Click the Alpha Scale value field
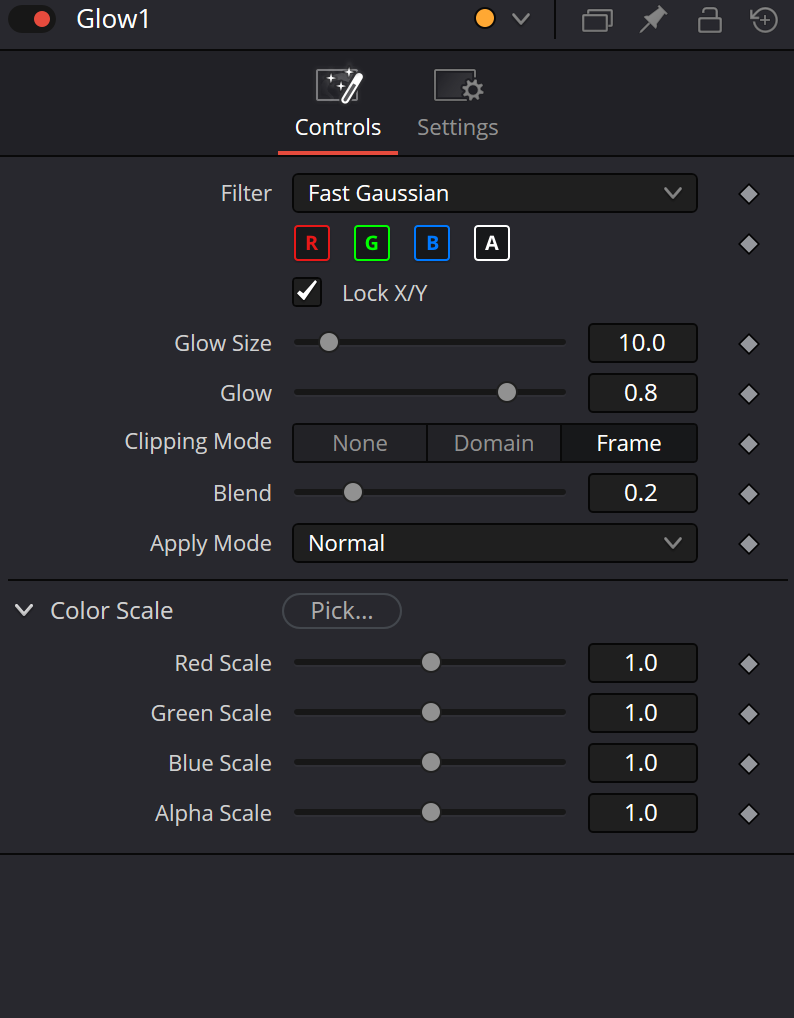This screenshot has height=1018, width=794. coord(643,813)
